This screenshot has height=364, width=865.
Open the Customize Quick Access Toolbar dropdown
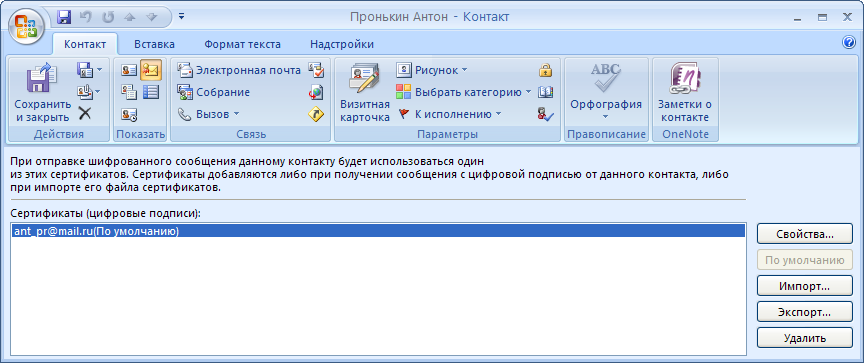181,17
